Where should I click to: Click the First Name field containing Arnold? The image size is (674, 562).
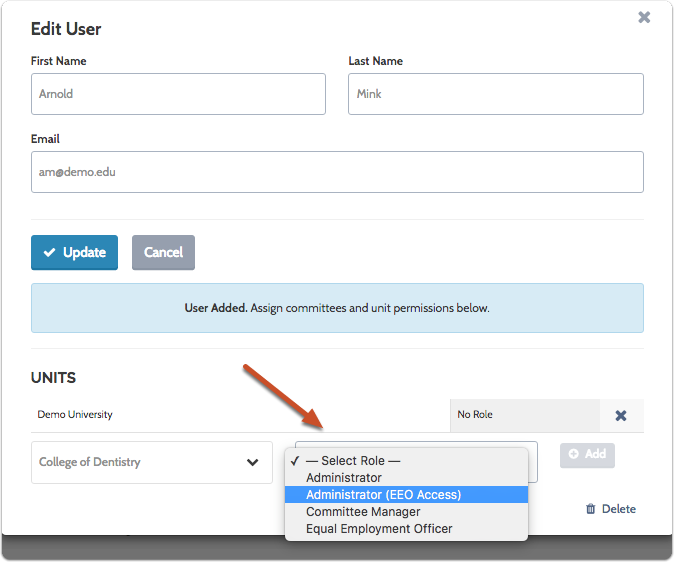178,94
